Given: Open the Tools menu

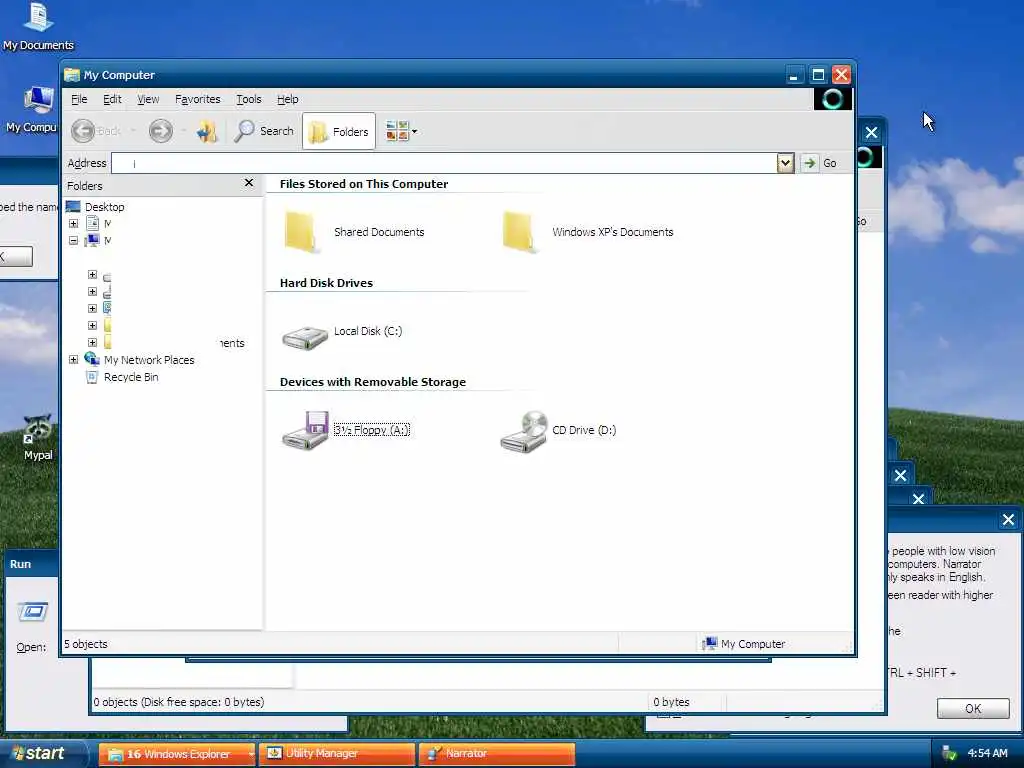Looking at the screenshot, I should click(x=249, y=99).
